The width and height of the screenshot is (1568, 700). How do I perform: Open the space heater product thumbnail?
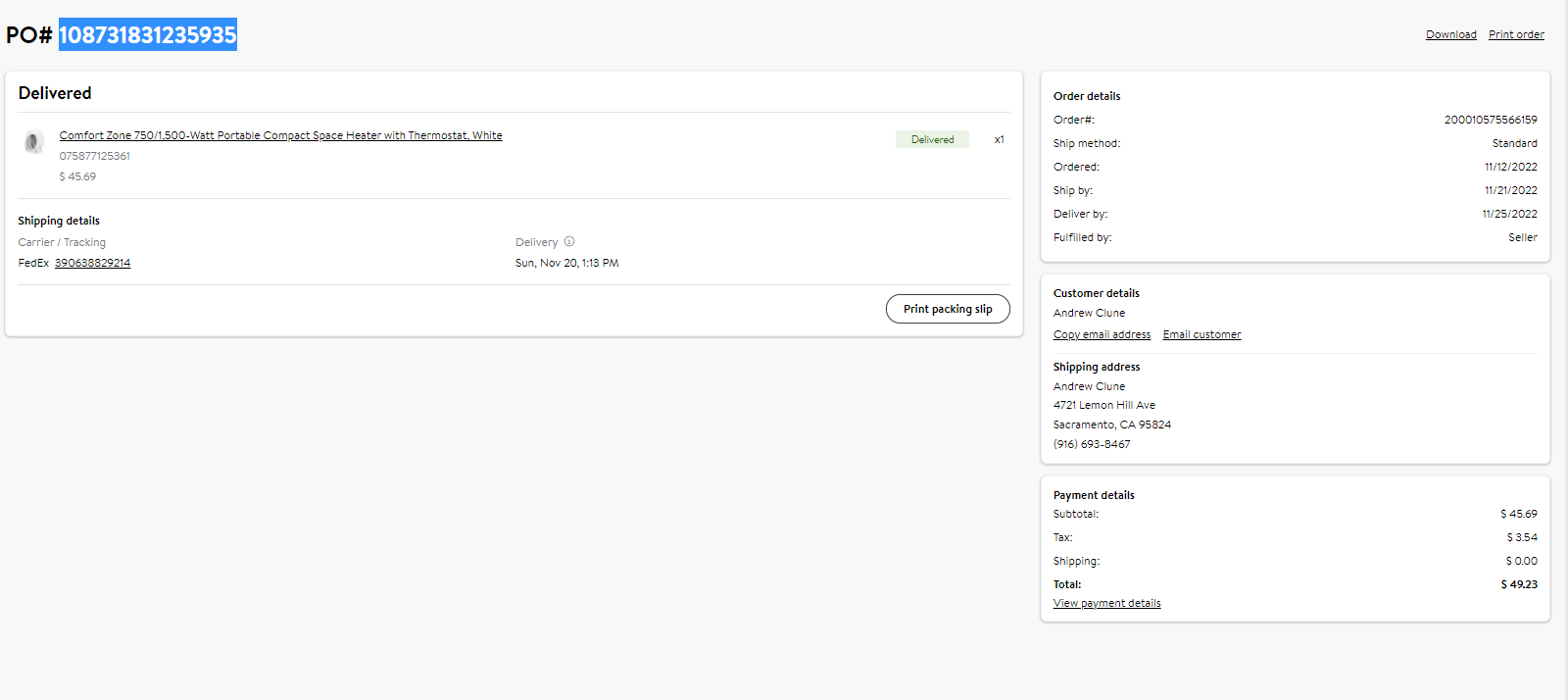(x=34, y=142)
